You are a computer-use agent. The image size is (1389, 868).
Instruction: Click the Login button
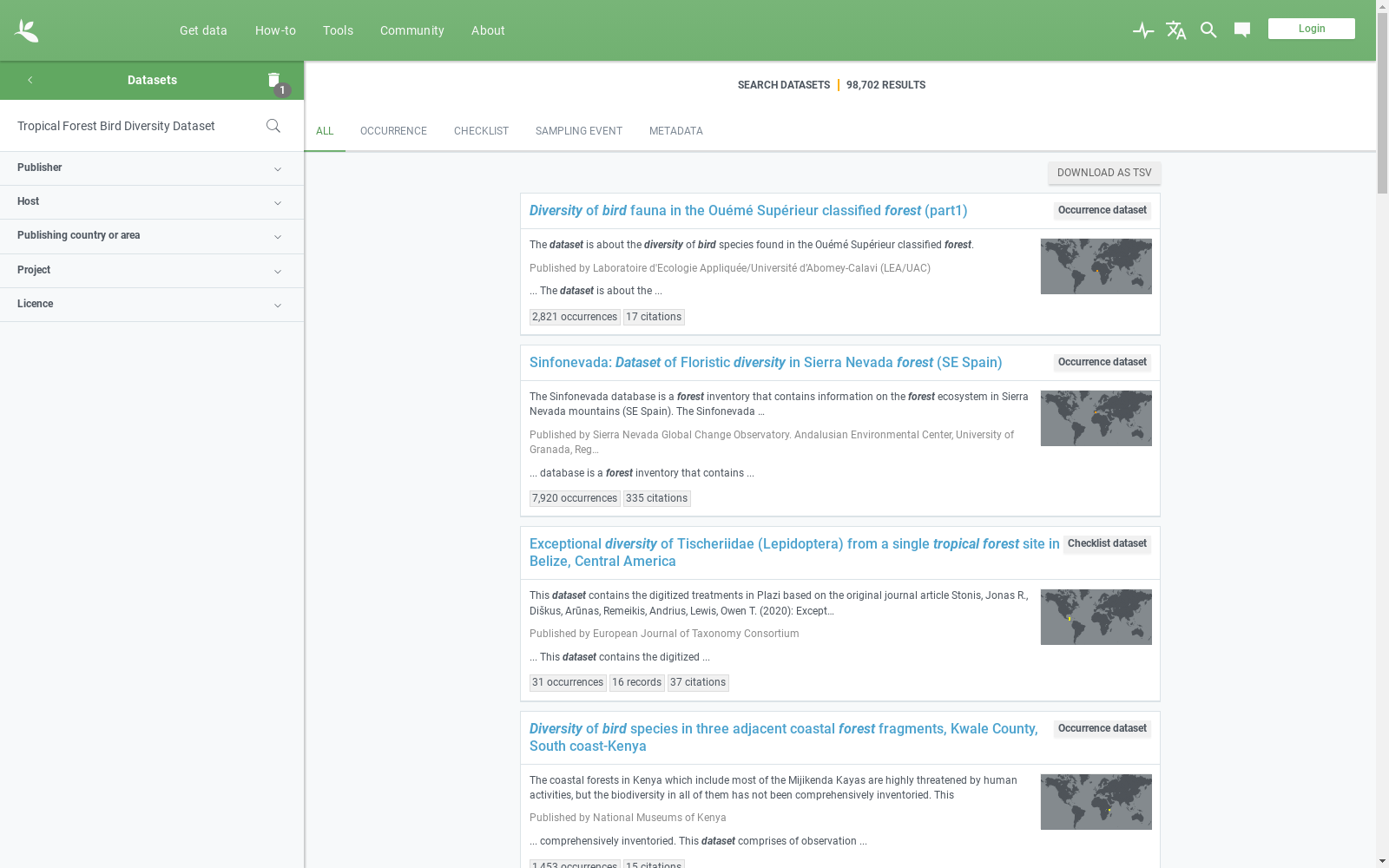(x=1311, y=29)
